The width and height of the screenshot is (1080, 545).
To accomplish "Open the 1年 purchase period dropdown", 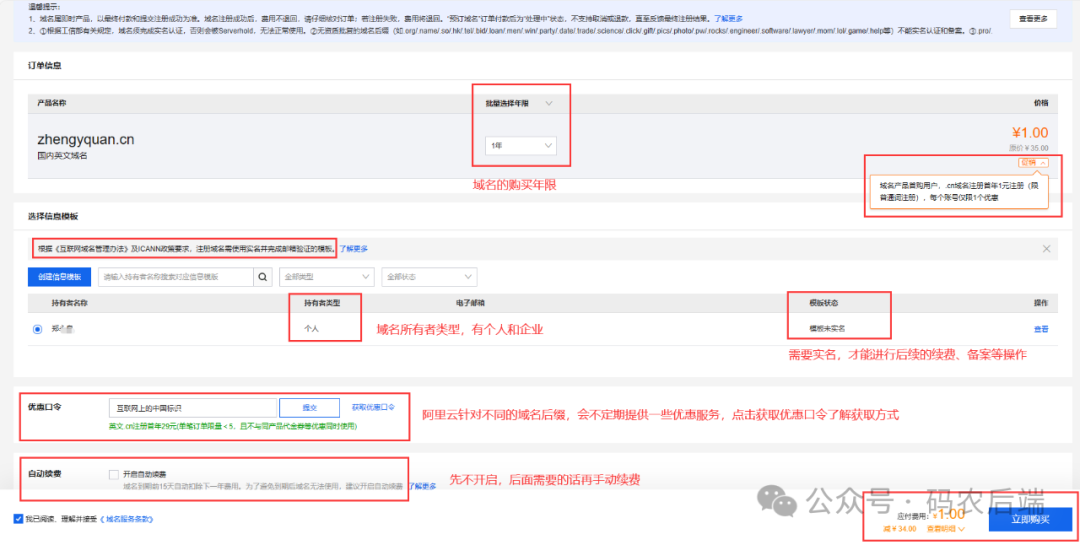I will tap(521, 146).
